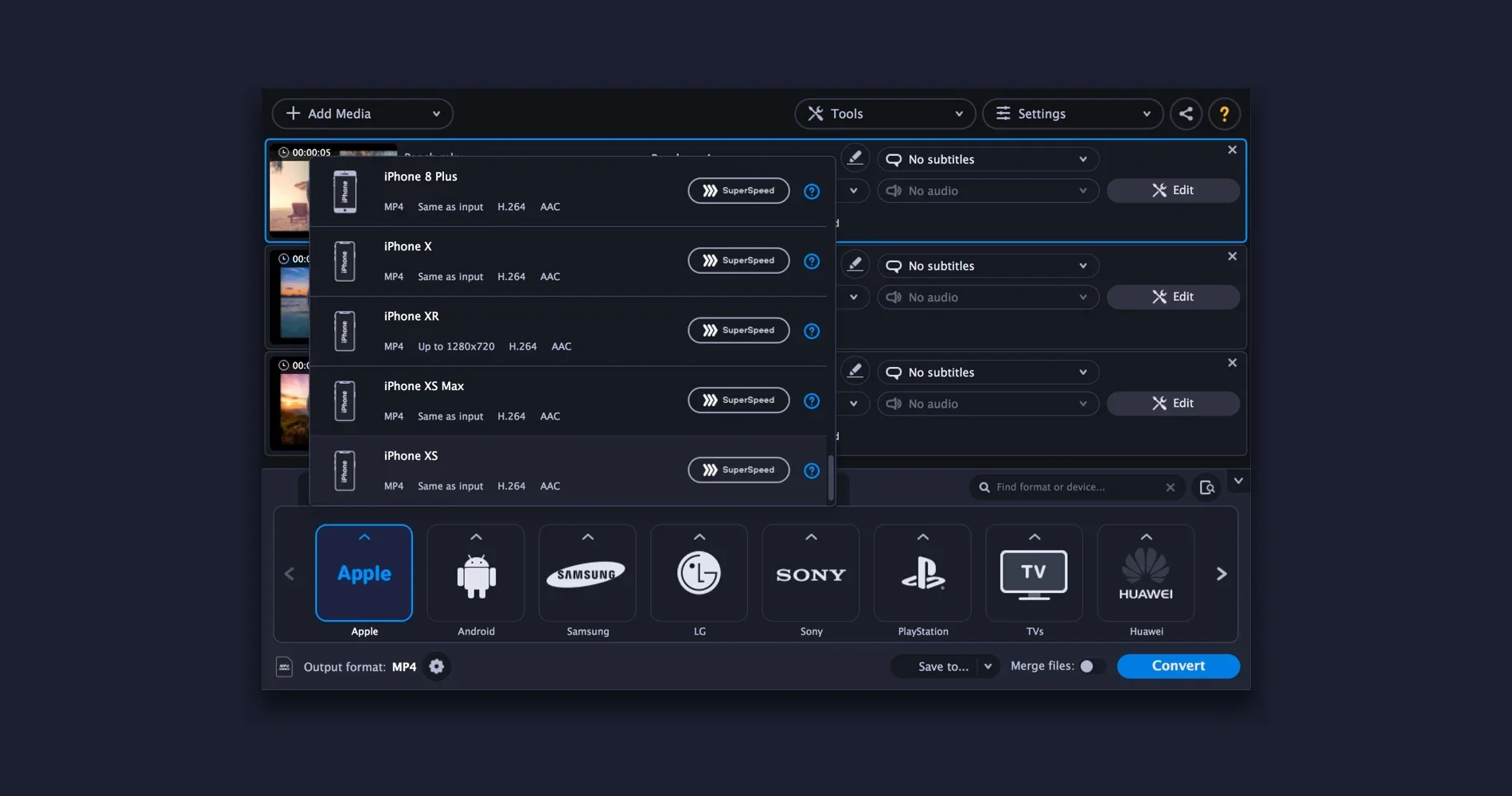Click the pencil rename icon for second file
Viewport: 1512px width, 796px height.
[855, 264]
